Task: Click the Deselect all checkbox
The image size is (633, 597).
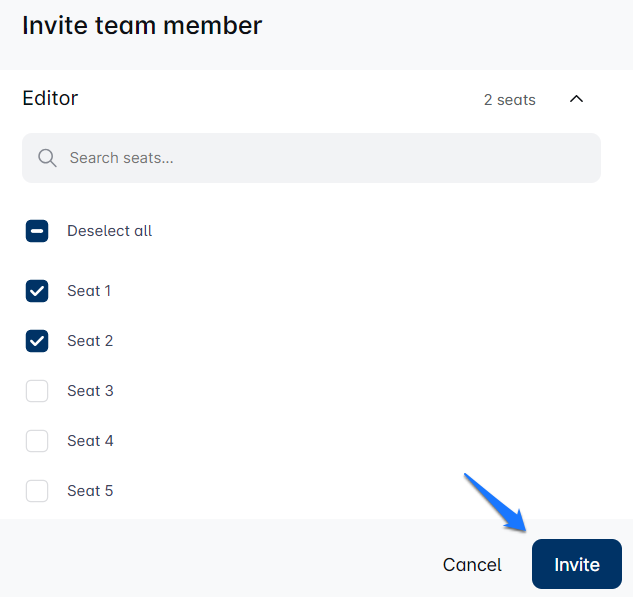Action: (37, 231)
